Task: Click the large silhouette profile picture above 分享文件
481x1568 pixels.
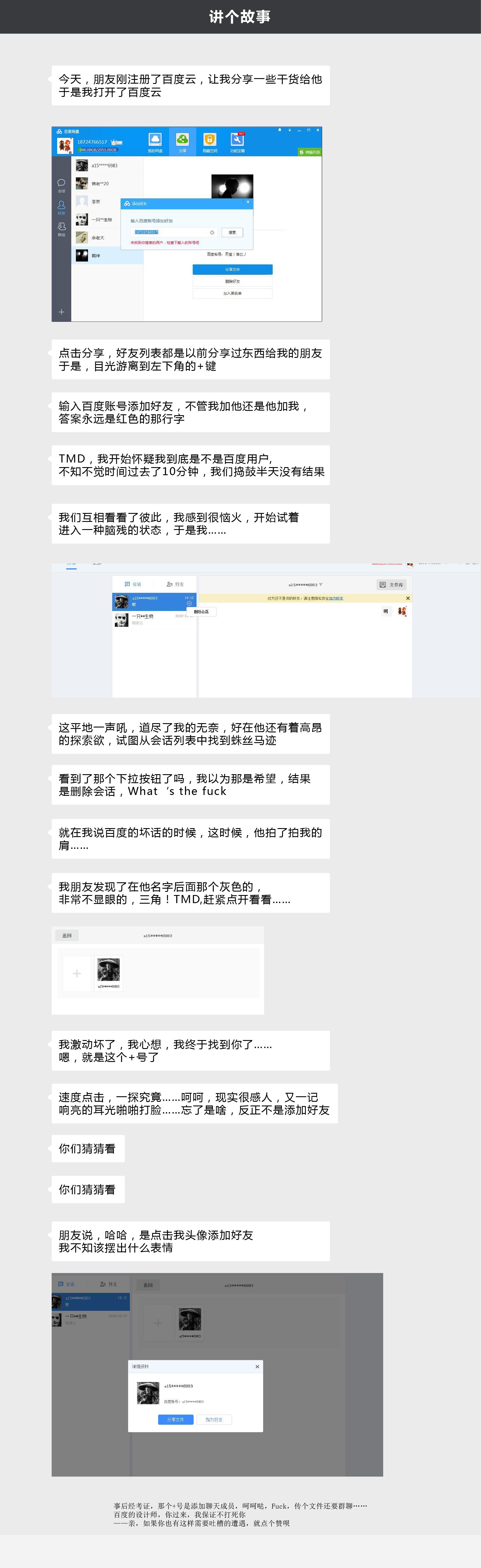Action: click(232, 186)
